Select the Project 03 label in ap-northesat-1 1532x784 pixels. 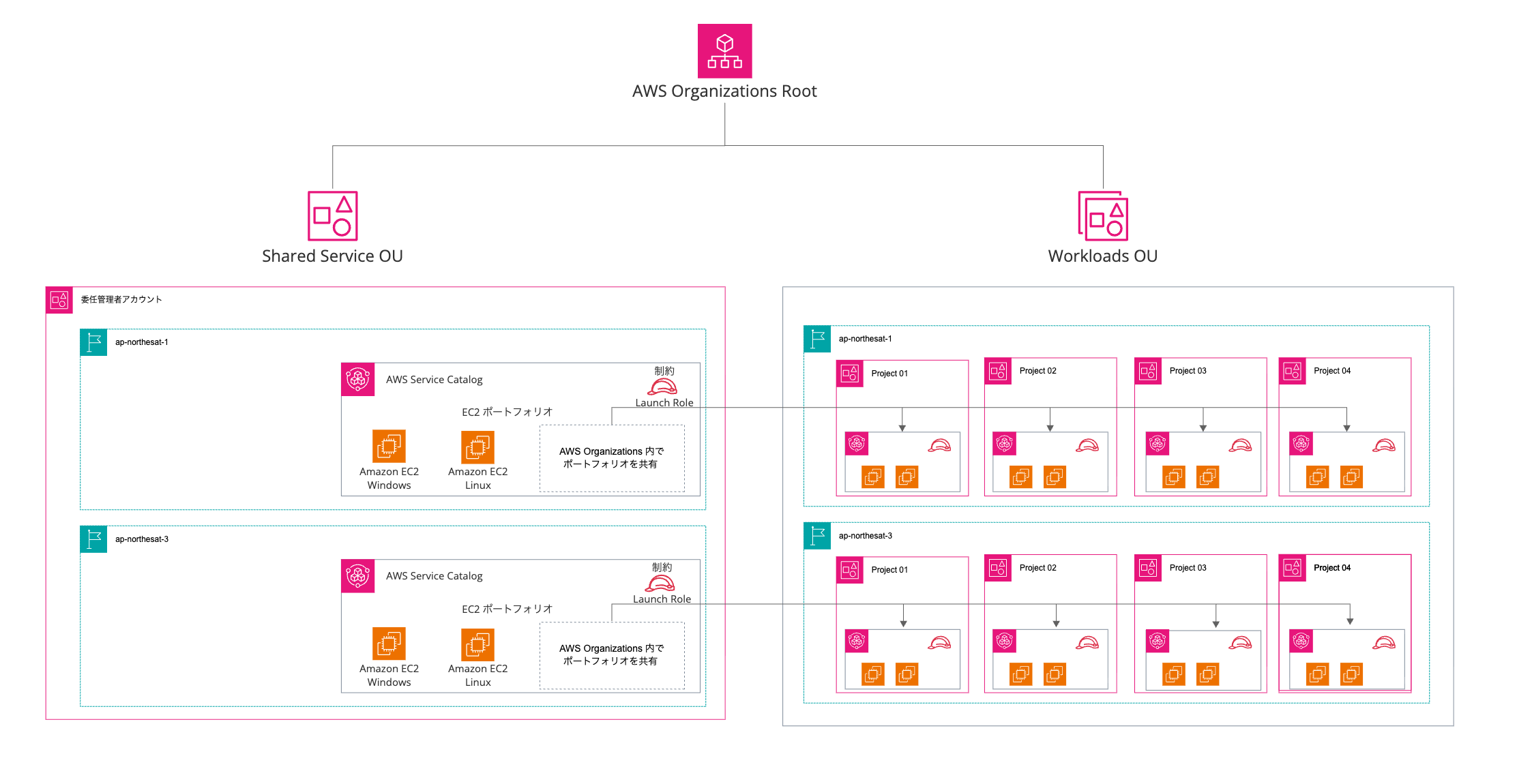[x=1187, y=371]
